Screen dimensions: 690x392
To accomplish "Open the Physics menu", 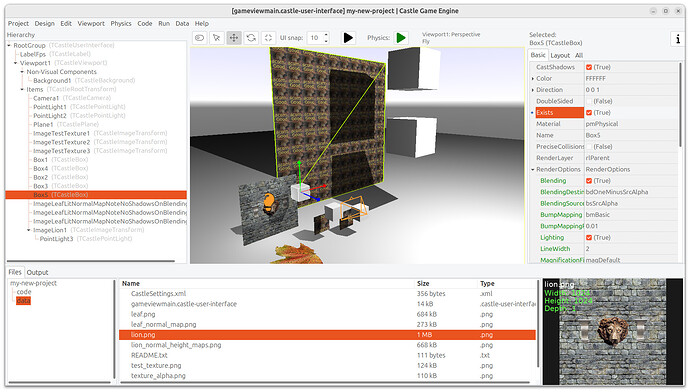I will pyautogui.click(x=121, y=23).
